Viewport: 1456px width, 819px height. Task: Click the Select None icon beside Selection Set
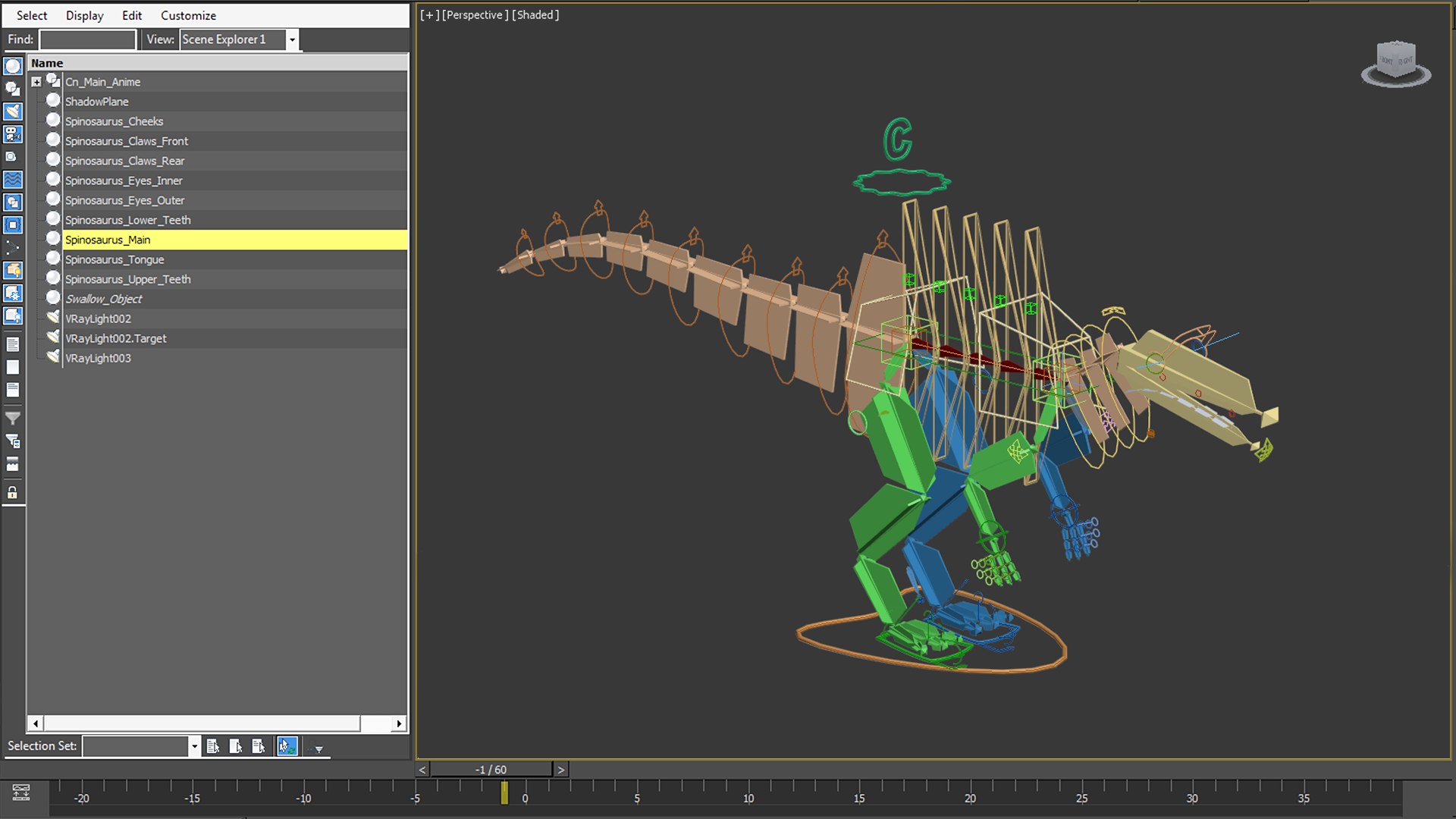tap(236, 746)
